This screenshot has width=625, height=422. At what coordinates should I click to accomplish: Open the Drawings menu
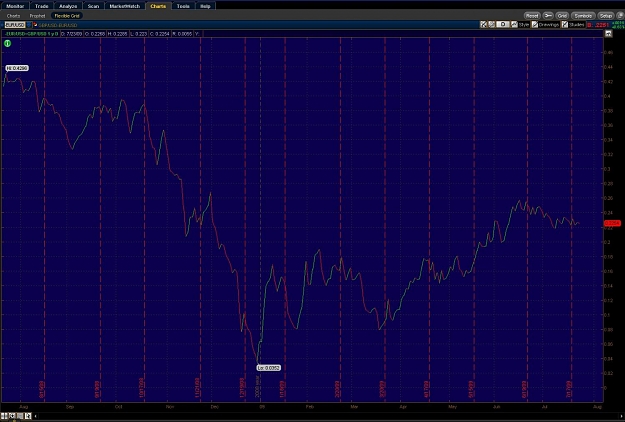545,25
